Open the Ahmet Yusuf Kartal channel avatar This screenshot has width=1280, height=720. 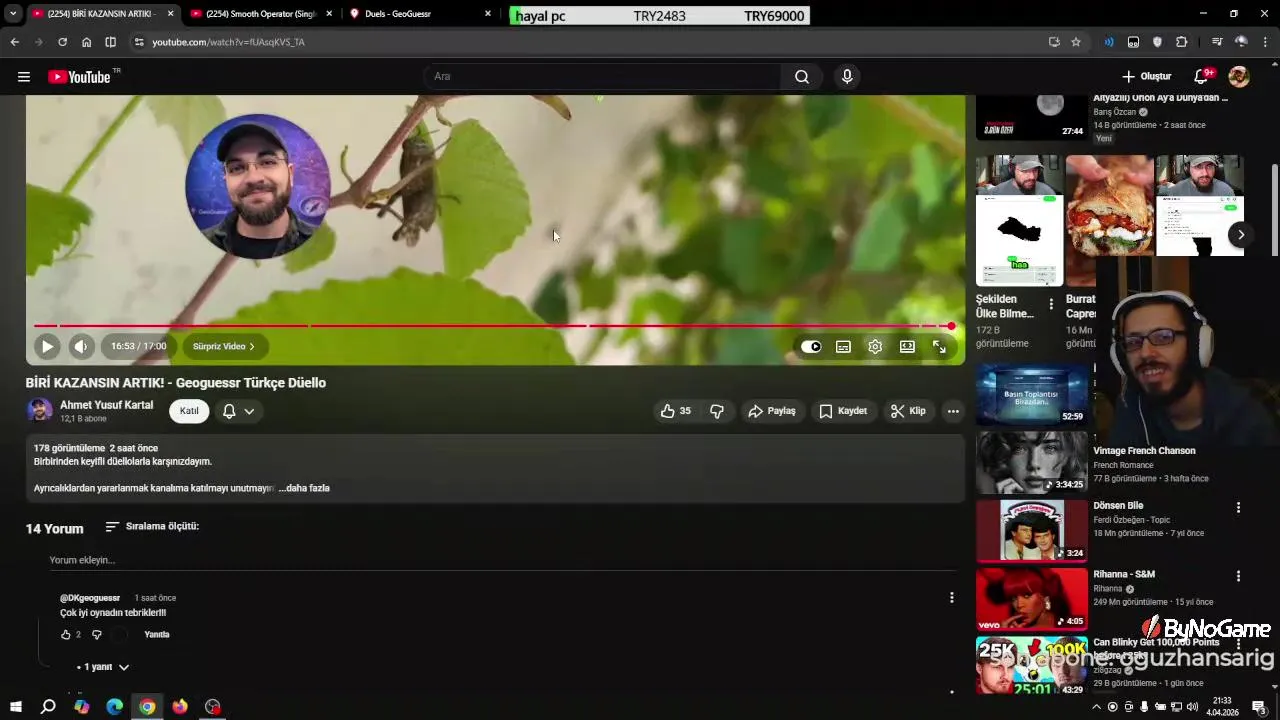39,411
